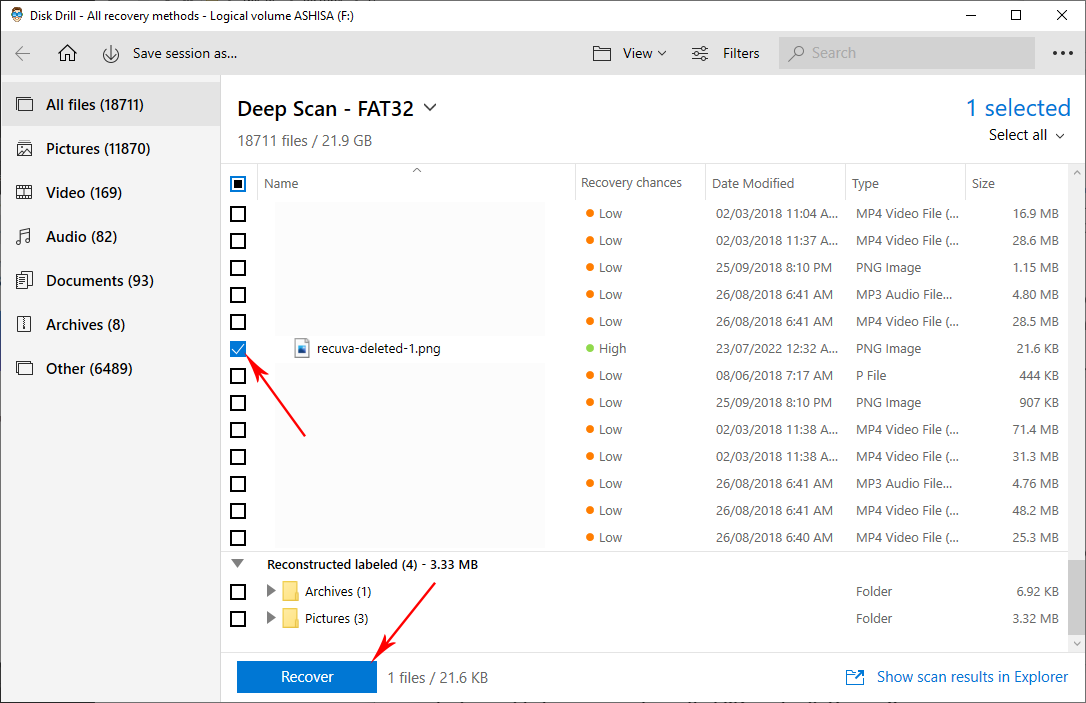Click the 08/06/2018 7:17 AM date cell
Screen dimensions: 1086x703
(774, 375)
